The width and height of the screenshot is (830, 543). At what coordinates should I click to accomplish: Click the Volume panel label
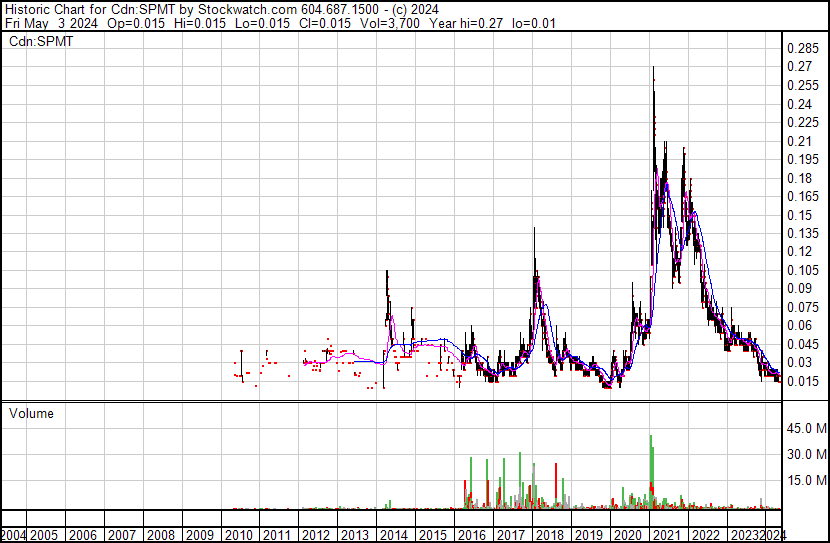pos(31,413)
